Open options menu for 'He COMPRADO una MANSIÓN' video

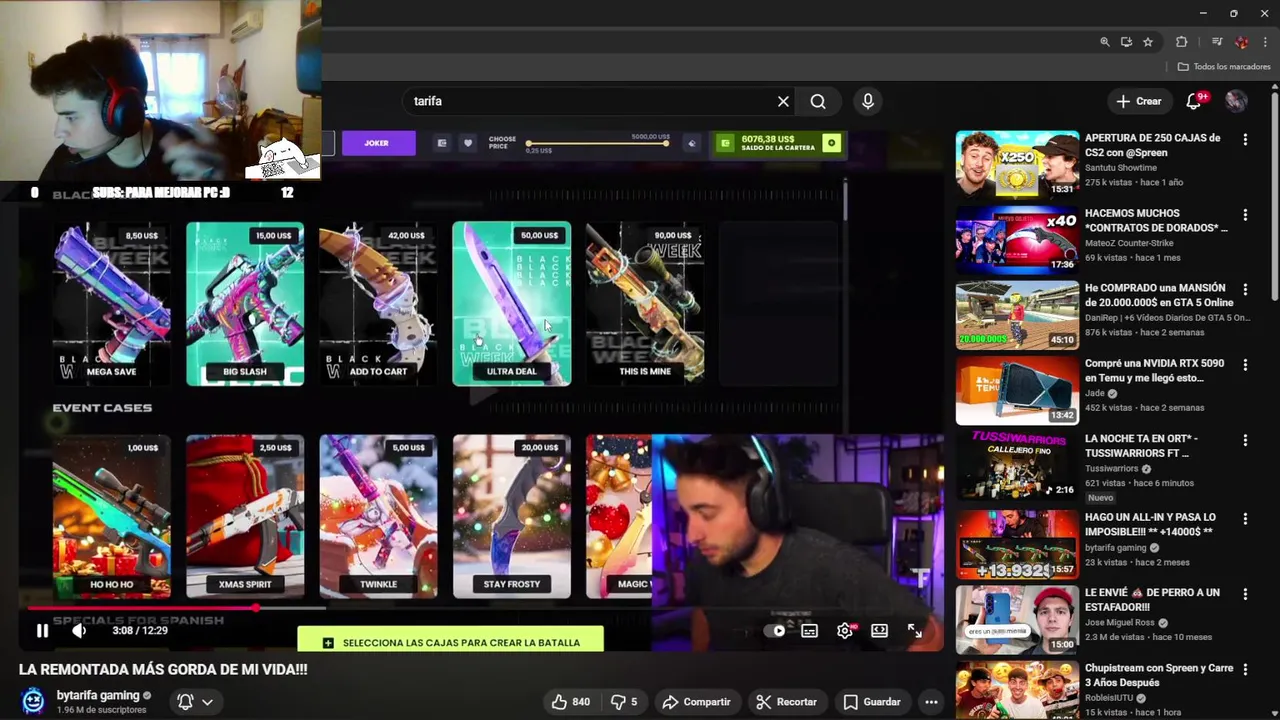[x=1245, y=290]
